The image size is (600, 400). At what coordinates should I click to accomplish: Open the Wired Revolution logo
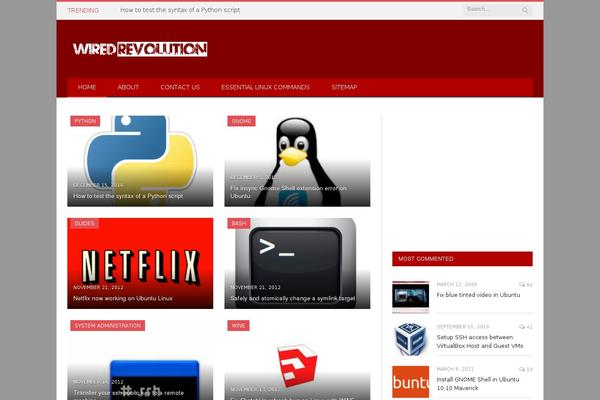pyautogui.click(x=140, y=49)
